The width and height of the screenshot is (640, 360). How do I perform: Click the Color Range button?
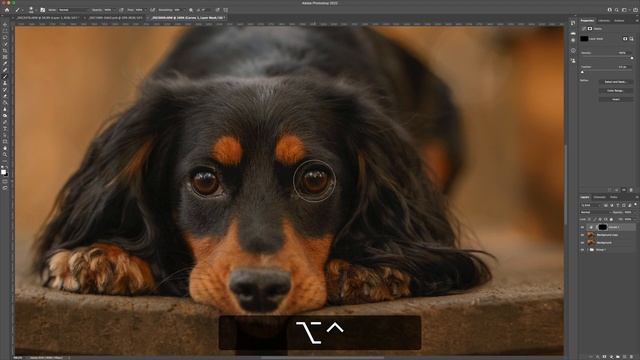[x=616, y=91]
